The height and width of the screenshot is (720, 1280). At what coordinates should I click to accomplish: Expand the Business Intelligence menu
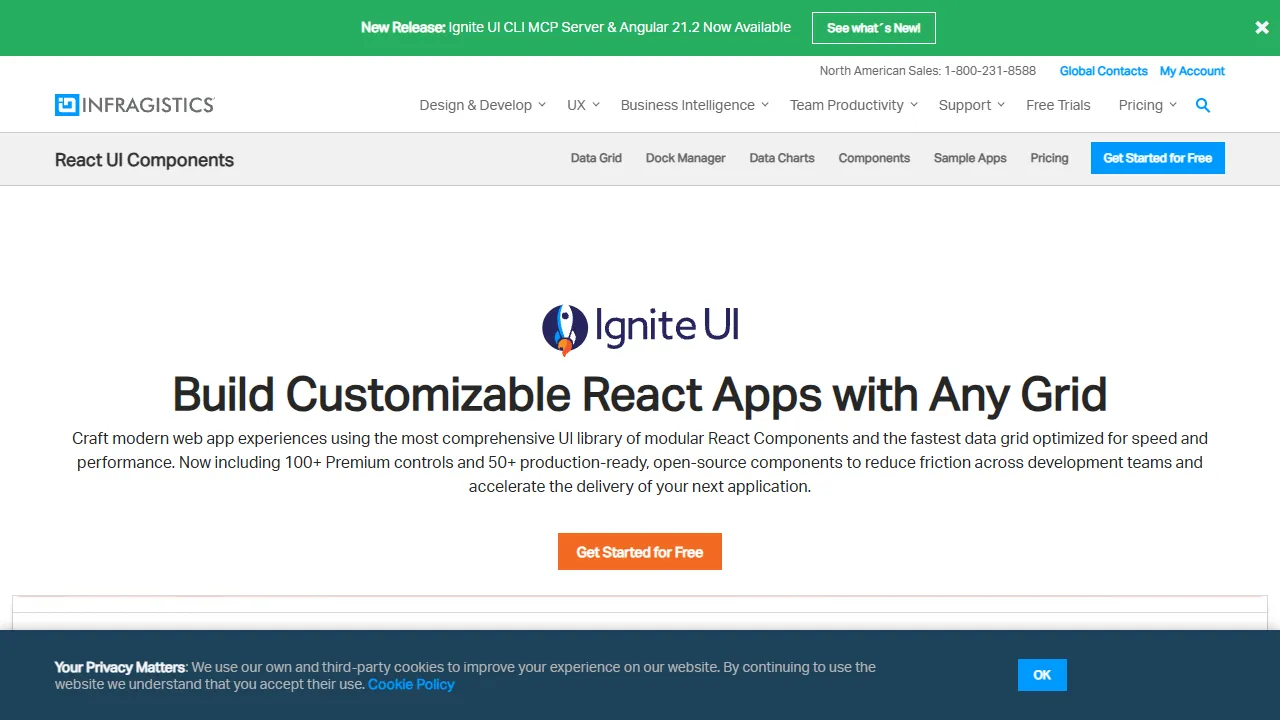coord(695,105)
